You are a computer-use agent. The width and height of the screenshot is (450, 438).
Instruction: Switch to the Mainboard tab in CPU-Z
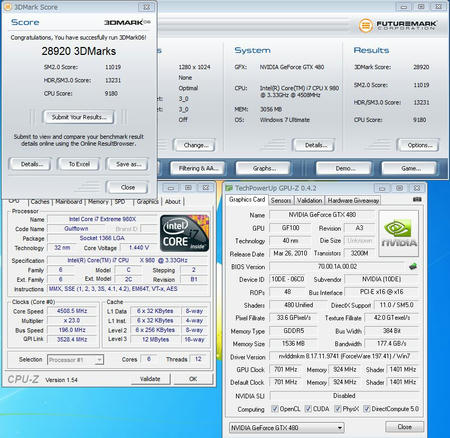[x=69, y=201]
